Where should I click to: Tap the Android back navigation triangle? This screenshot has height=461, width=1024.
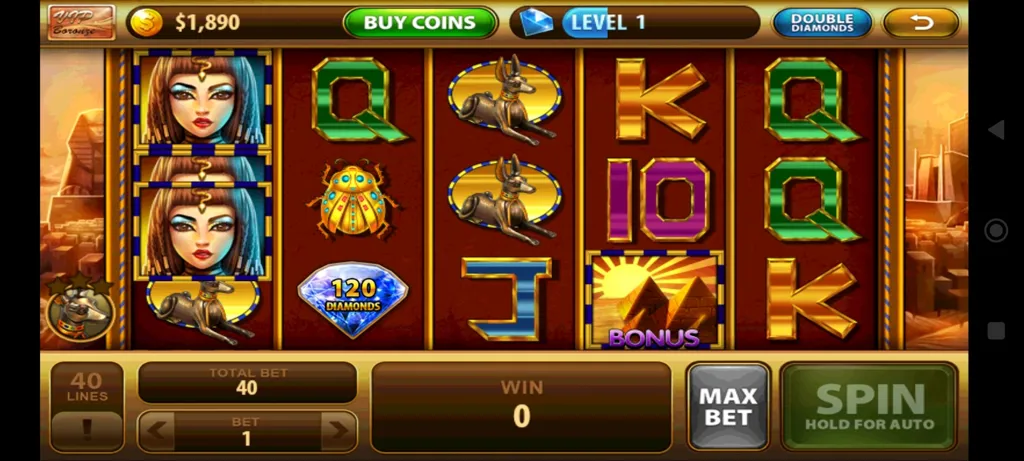[996, 130]
